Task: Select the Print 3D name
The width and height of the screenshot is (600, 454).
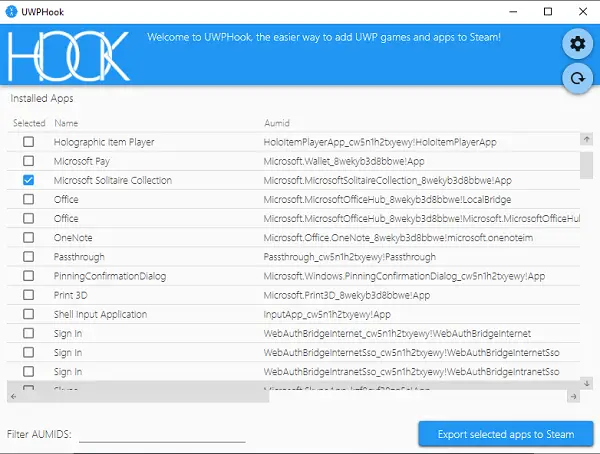Action: pyautogui.click(x=70, y=295)
